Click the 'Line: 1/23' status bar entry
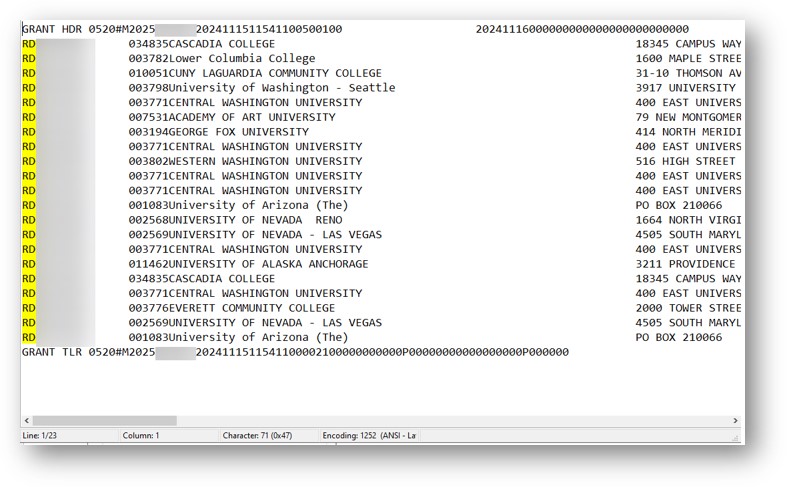787x487 pixels. (40, 436)
